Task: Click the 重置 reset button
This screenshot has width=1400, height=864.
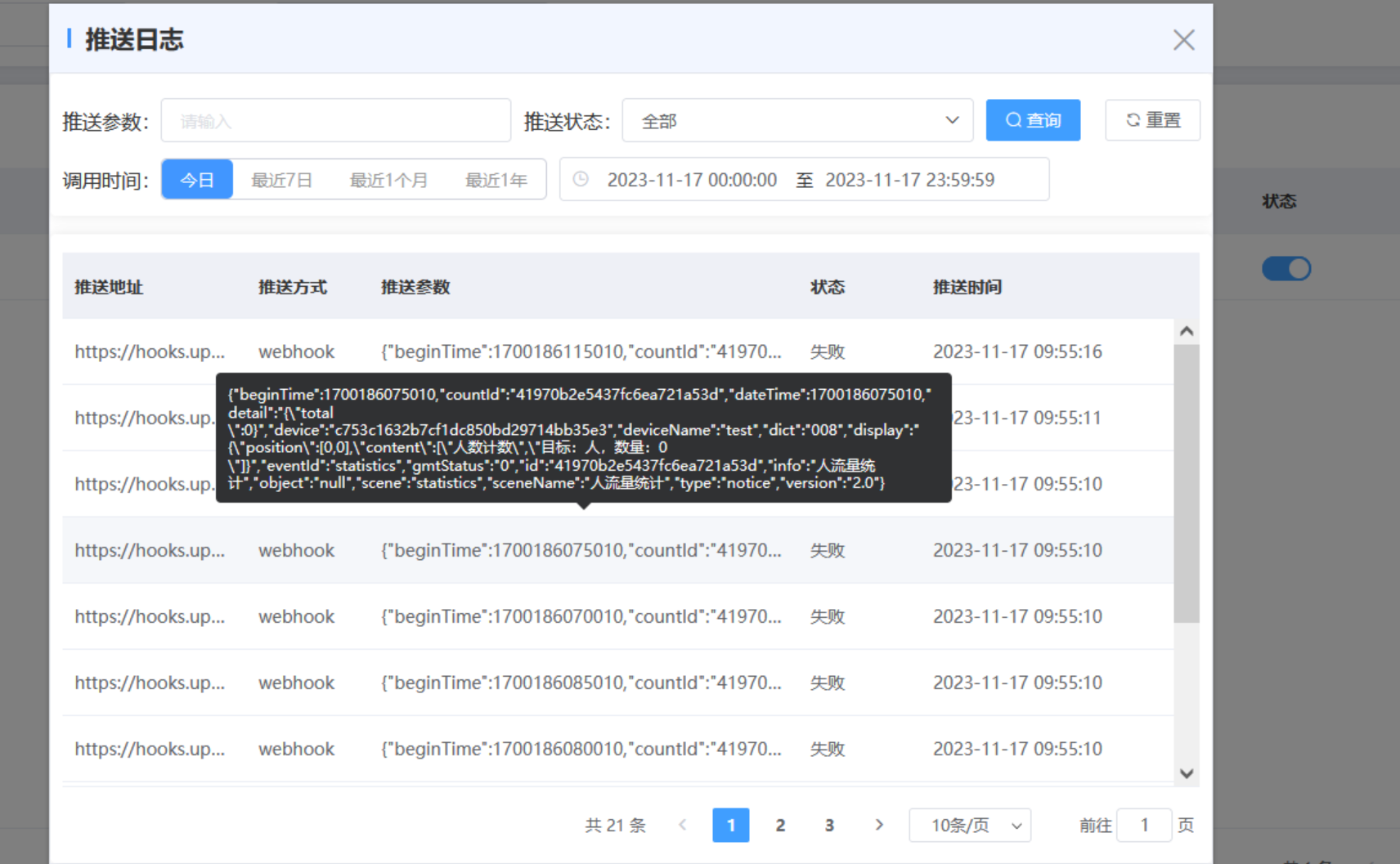Action: tap(1152, 120)
